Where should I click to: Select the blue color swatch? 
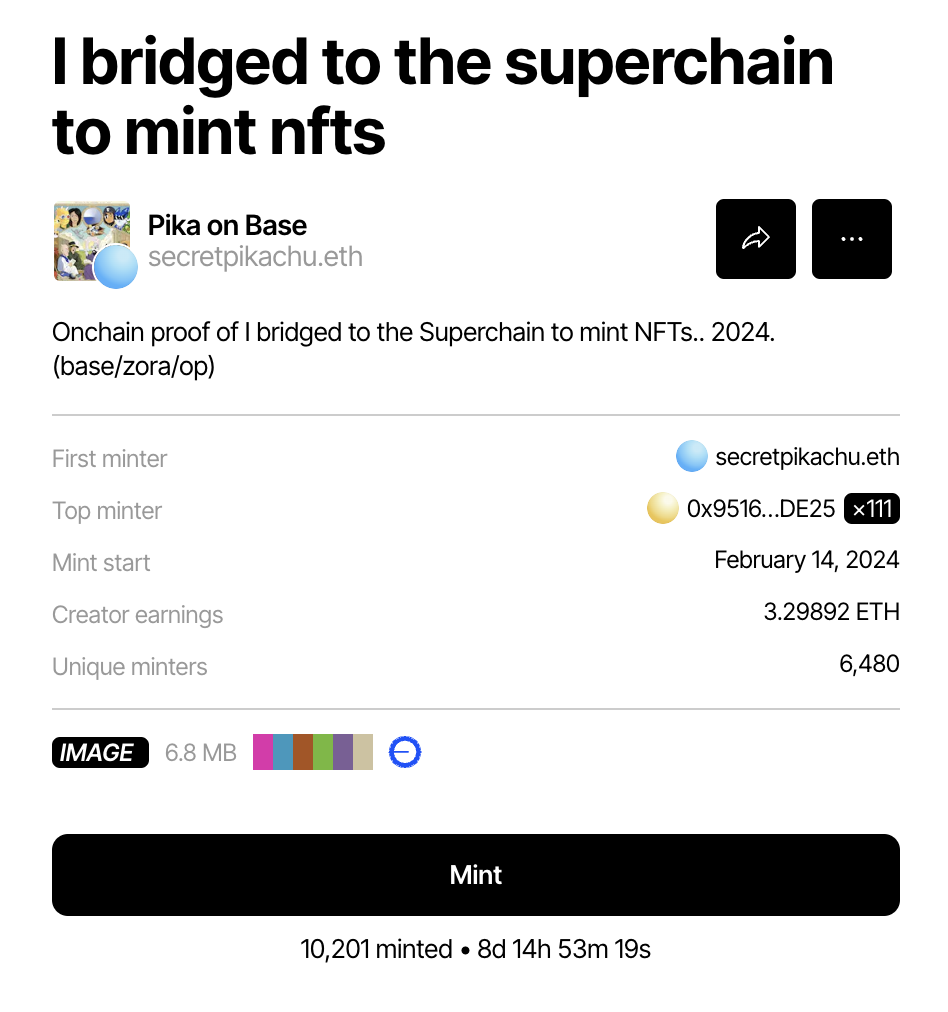pos(283,752)
